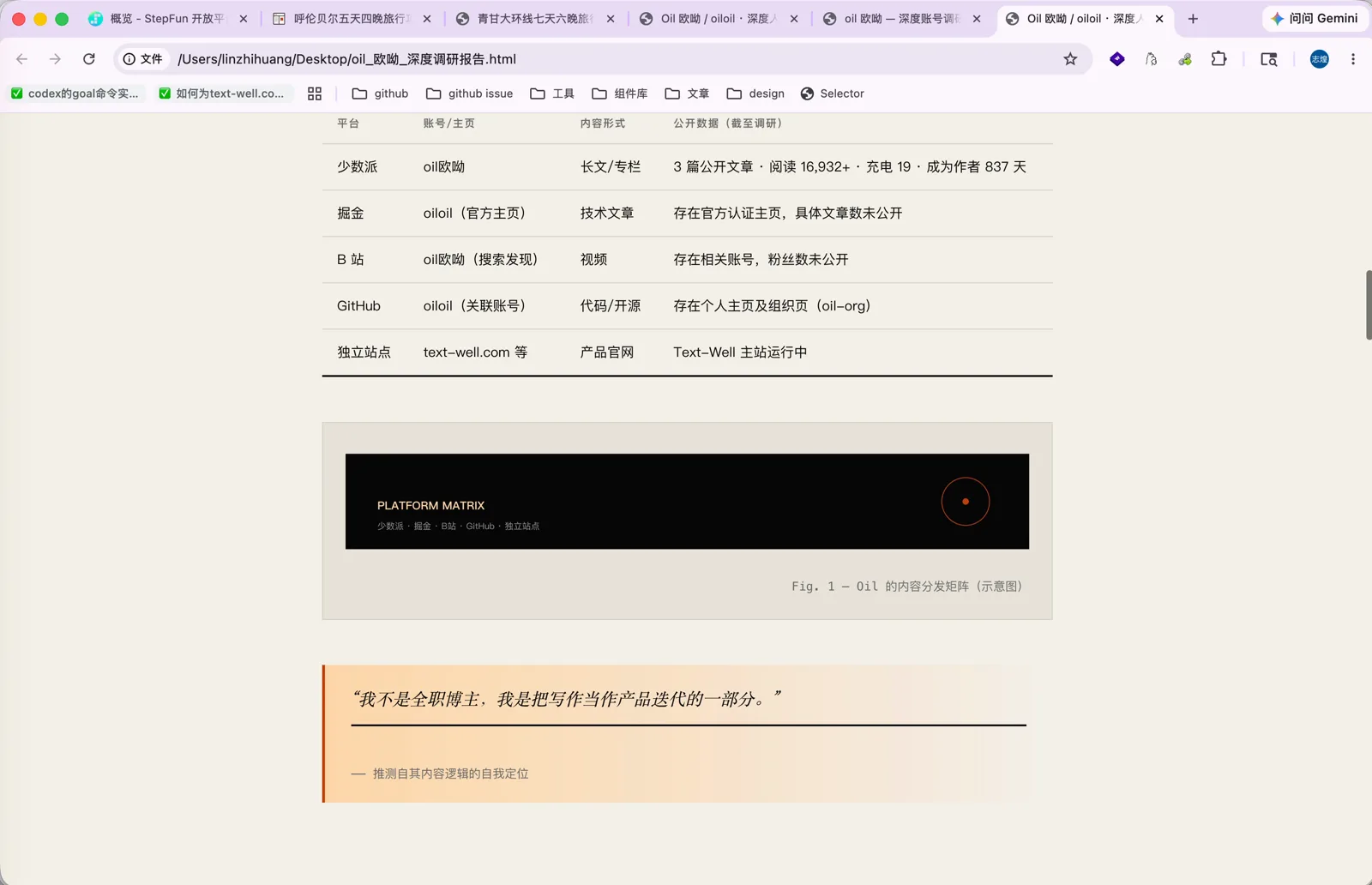Open the bookmarks apps grid icon

[315, 93]
